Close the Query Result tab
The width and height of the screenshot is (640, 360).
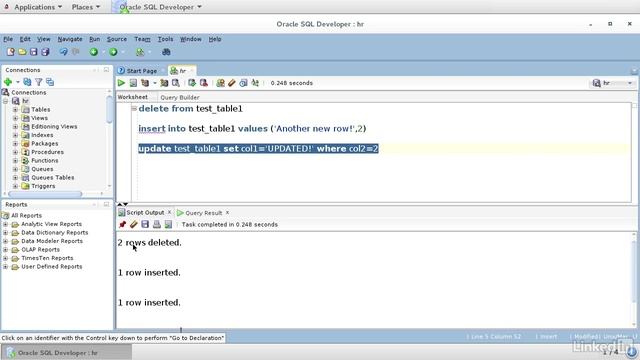(x=227, y=212)
